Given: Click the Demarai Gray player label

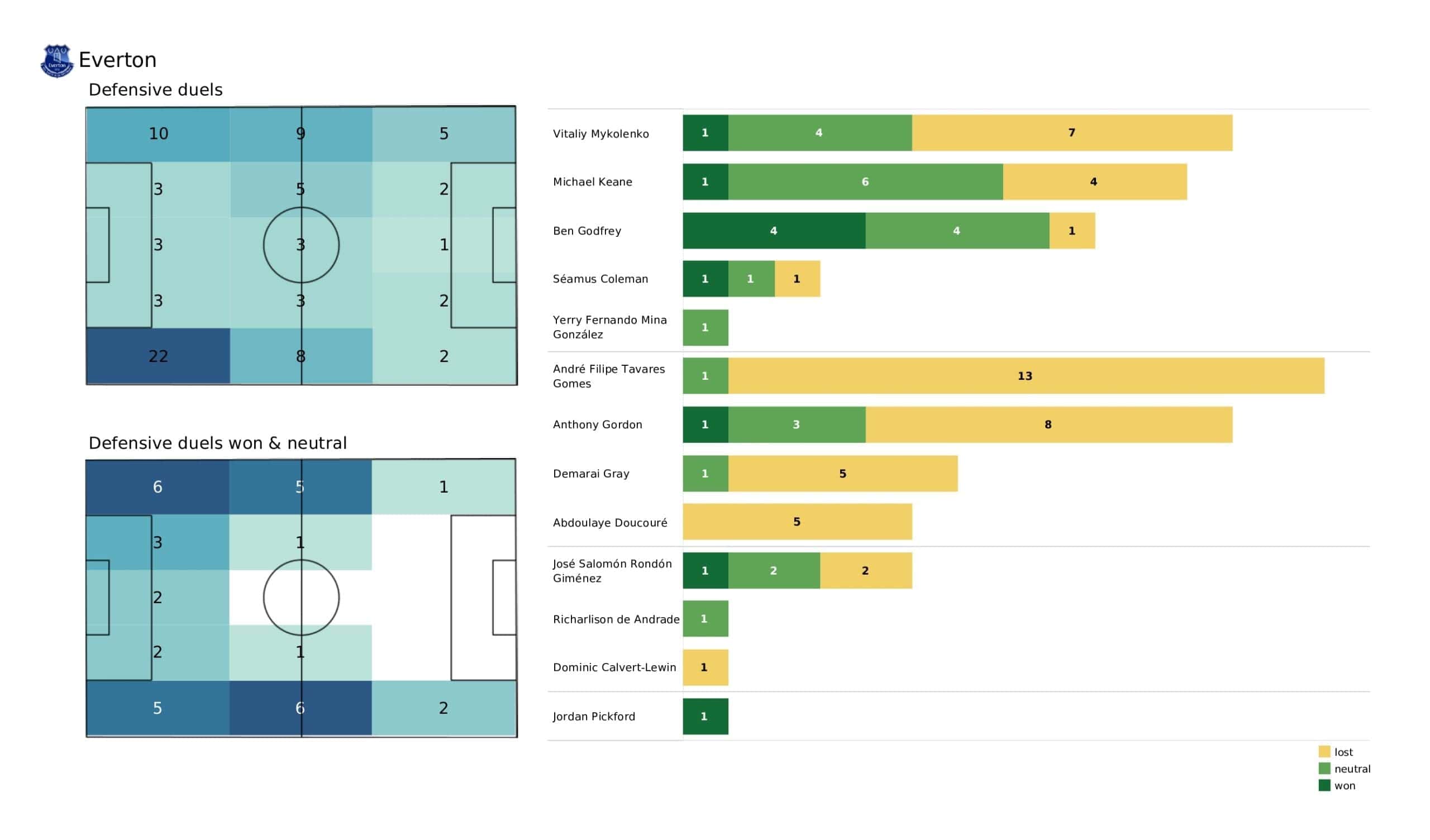Looking at the screenshot, I should point(592,474).
